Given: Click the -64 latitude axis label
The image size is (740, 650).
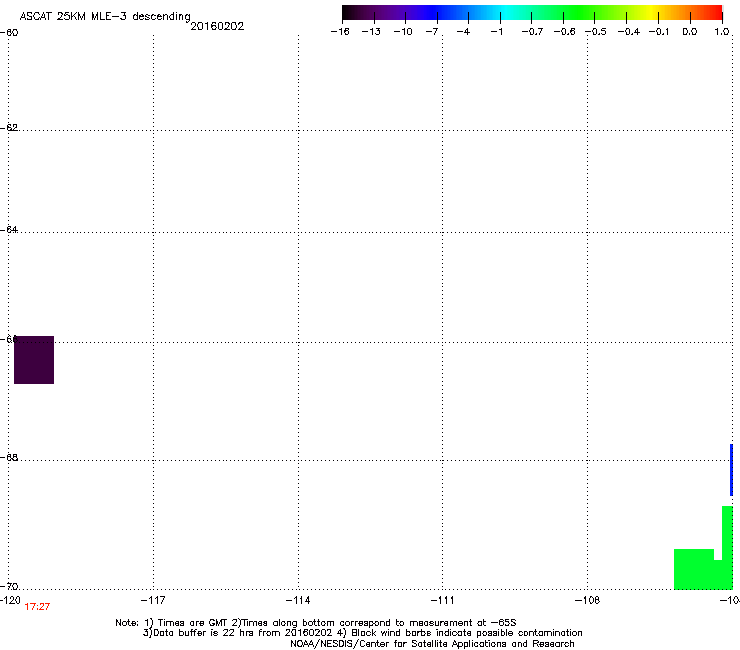Looking at the screenshot, I should pos(9,229).
